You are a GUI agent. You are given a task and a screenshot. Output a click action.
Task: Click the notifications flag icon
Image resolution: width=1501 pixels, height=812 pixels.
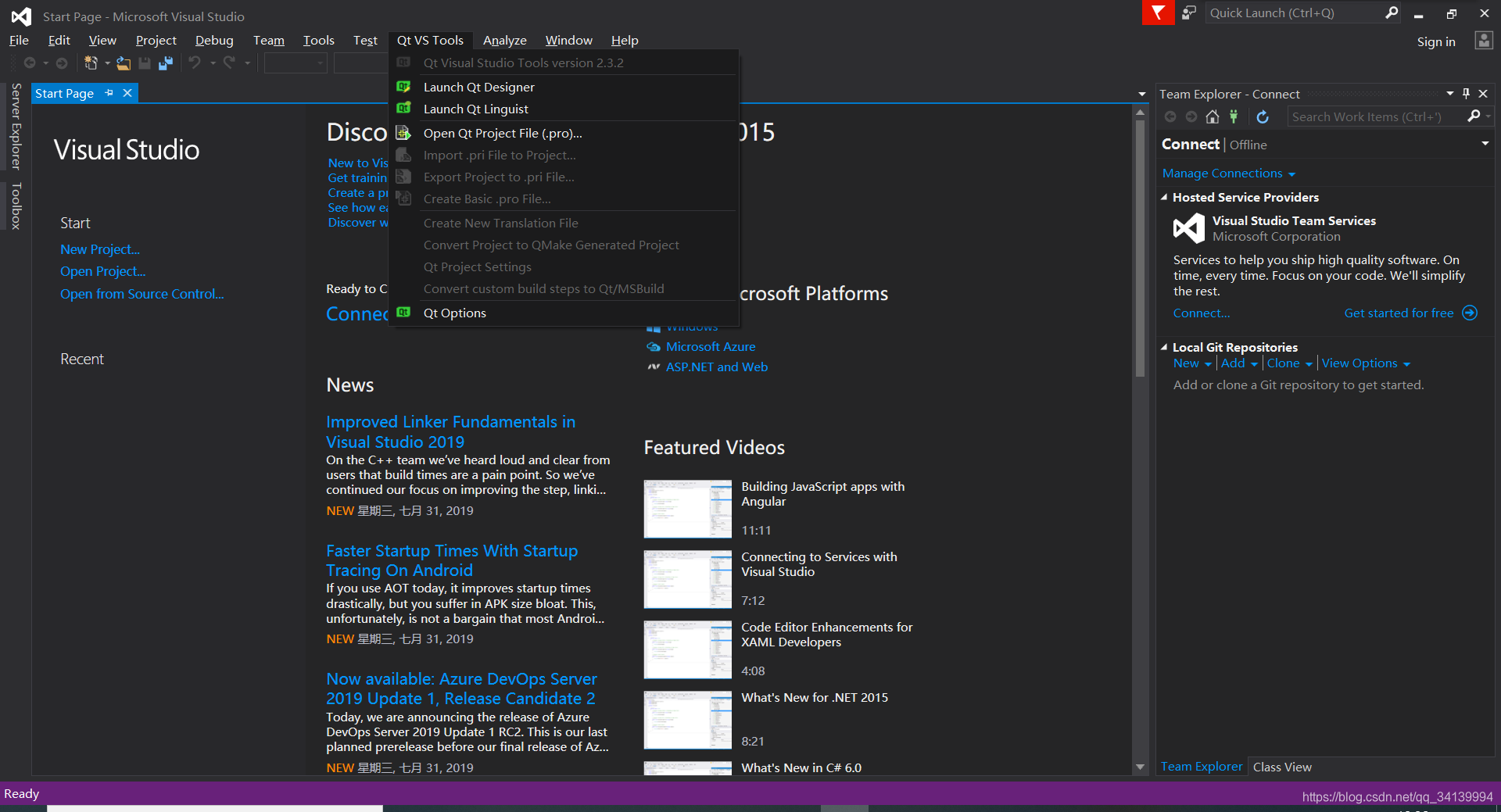[1158, 13]
